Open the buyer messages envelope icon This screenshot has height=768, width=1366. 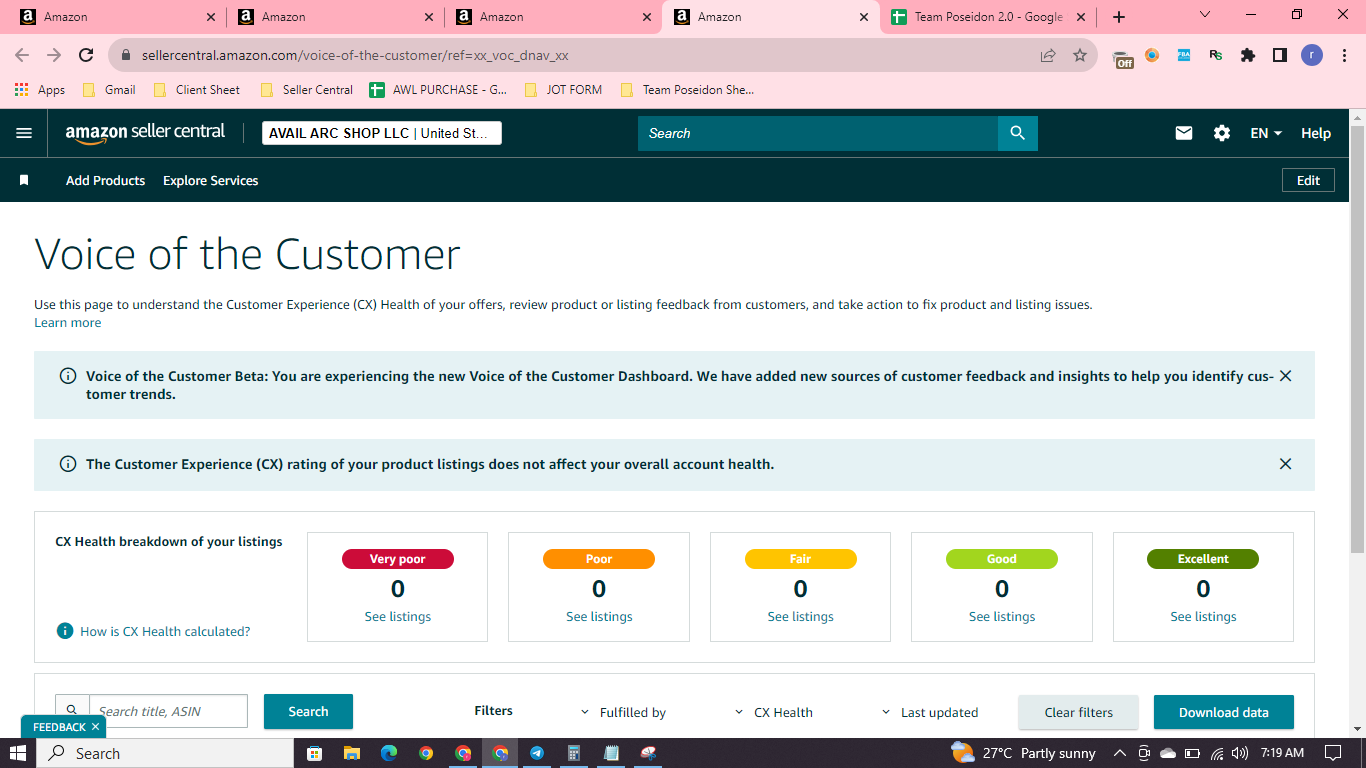tap(1184, 133)
